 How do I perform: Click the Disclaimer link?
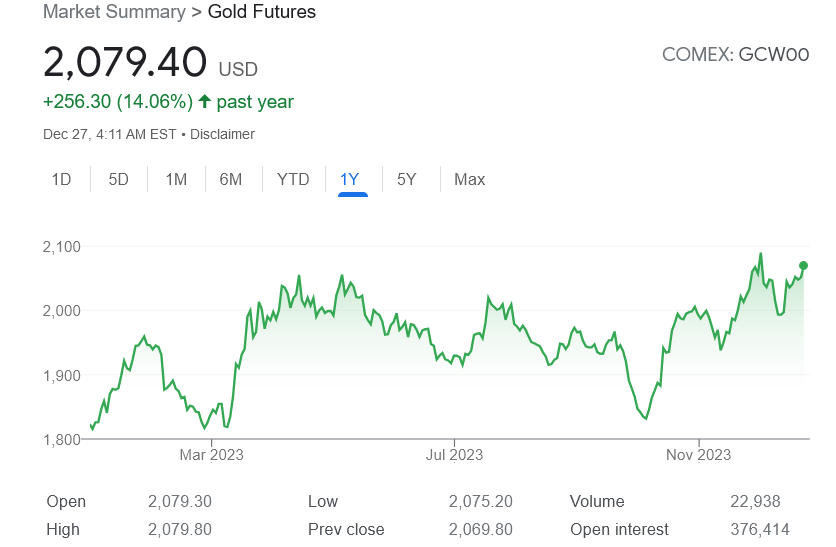(222, 134)
